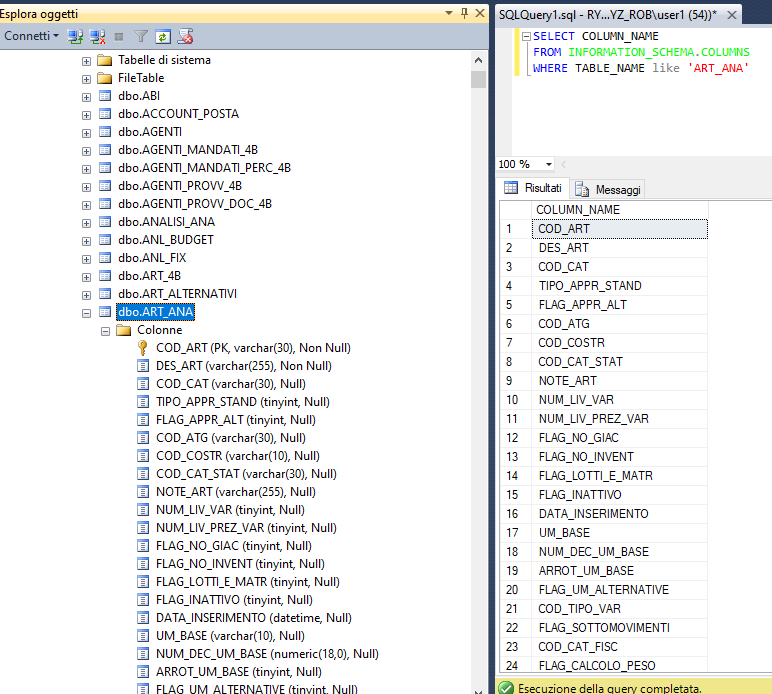Close the Esplora oggetti panel
Viewport: 772px width, 694px height.
click(x=480, y=13)
